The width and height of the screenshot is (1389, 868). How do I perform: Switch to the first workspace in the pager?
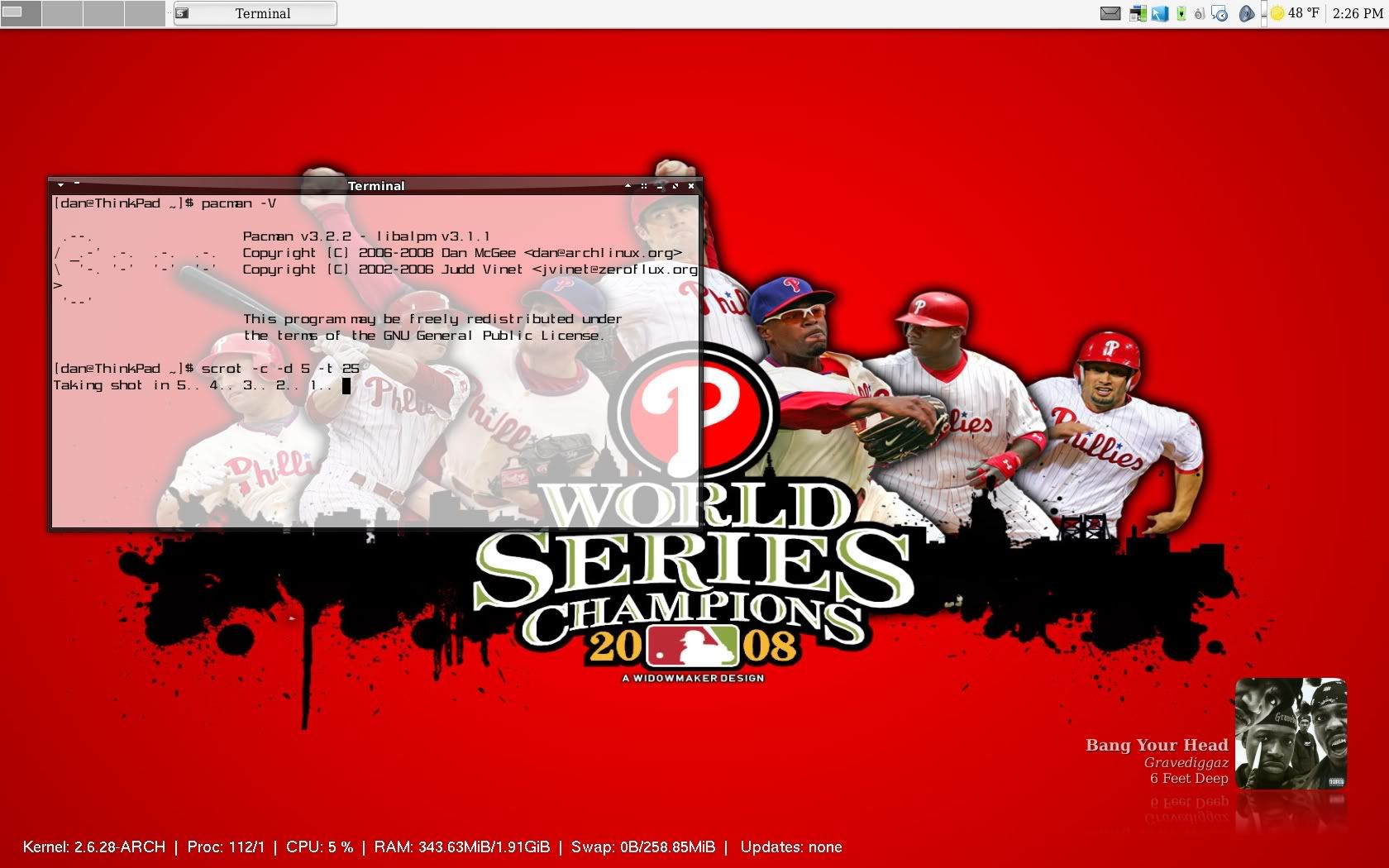[x=21, y=13]
